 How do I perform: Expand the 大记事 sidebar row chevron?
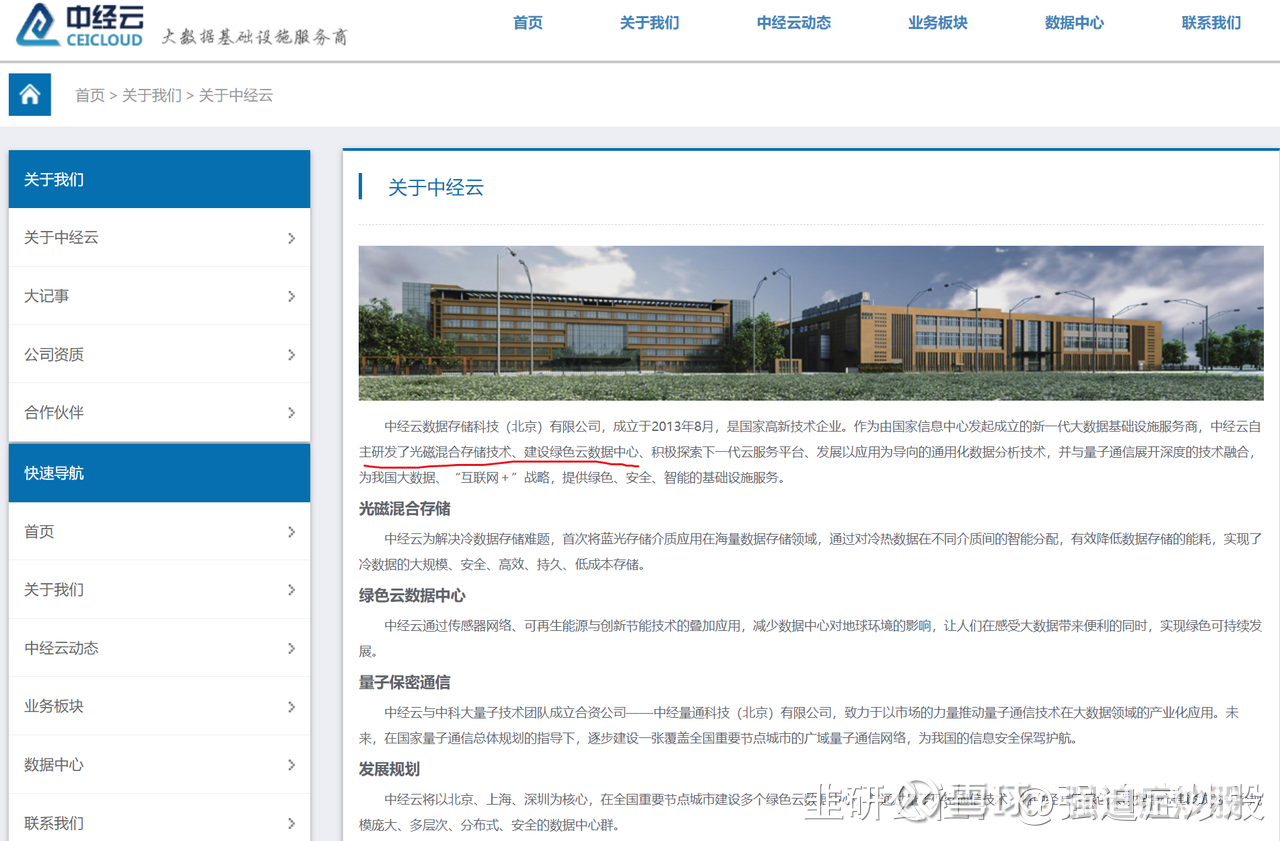tap(291, 296)
